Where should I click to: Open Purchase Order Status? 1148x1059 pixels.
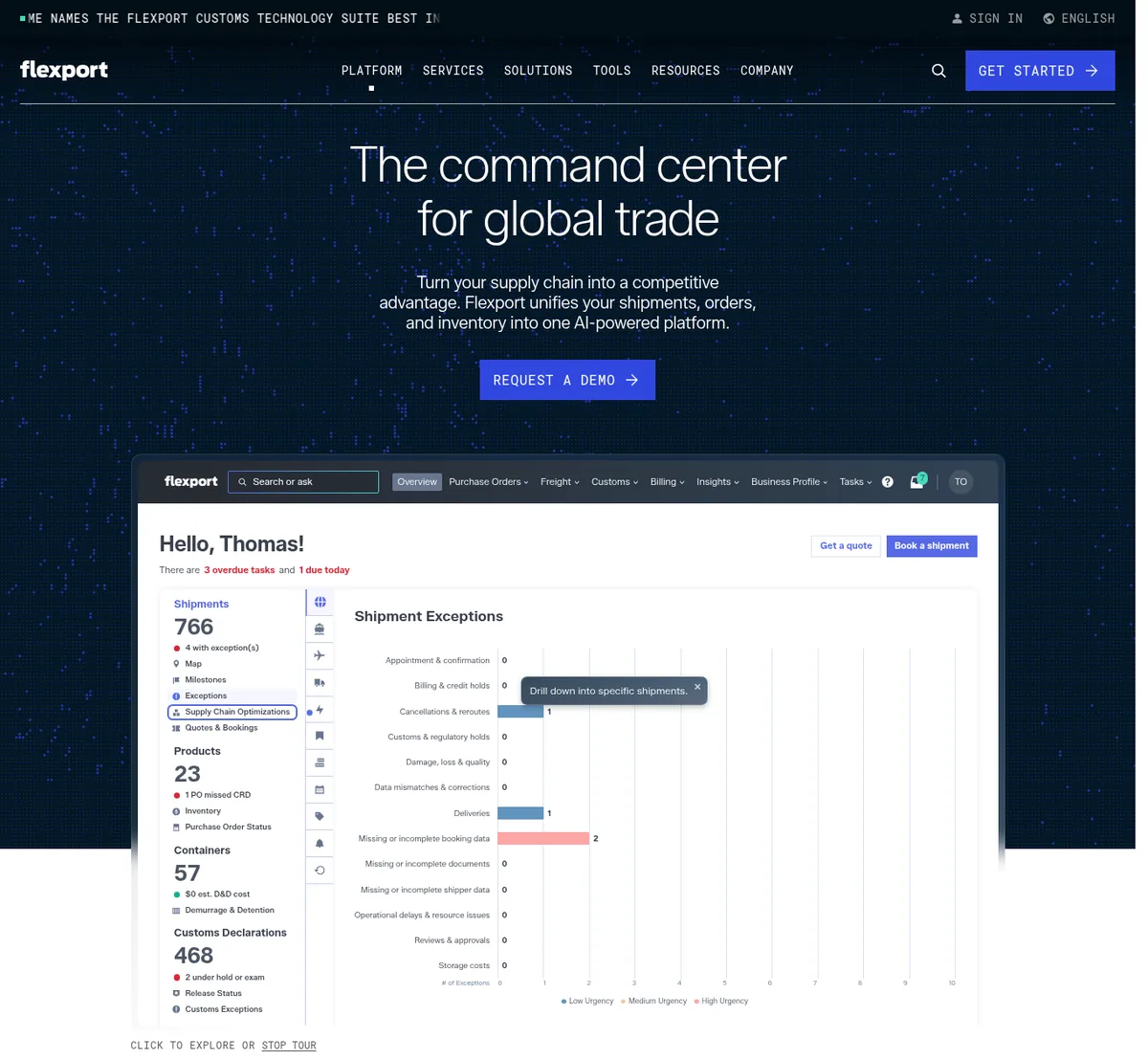click(222, 827)
